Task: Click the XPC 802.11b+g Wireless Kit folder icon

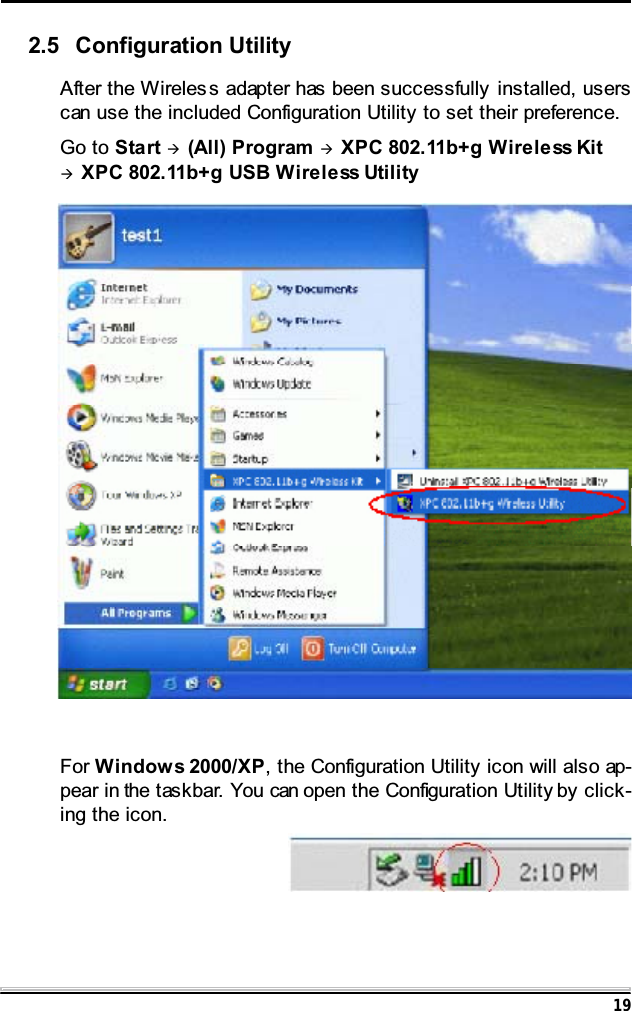Action: tap(218, 481)
